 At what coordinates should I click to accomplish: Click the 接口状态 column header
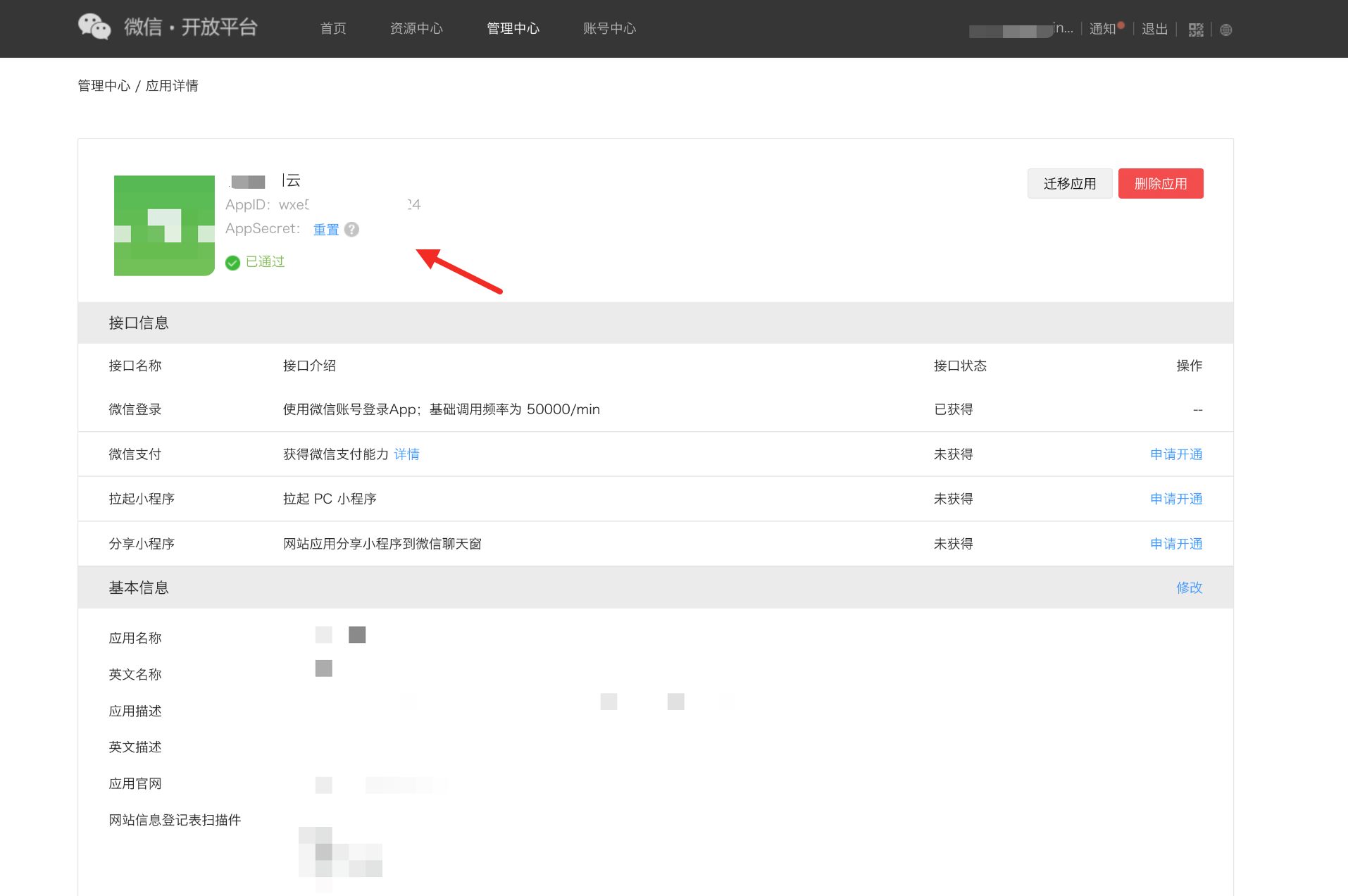point(960,366)
